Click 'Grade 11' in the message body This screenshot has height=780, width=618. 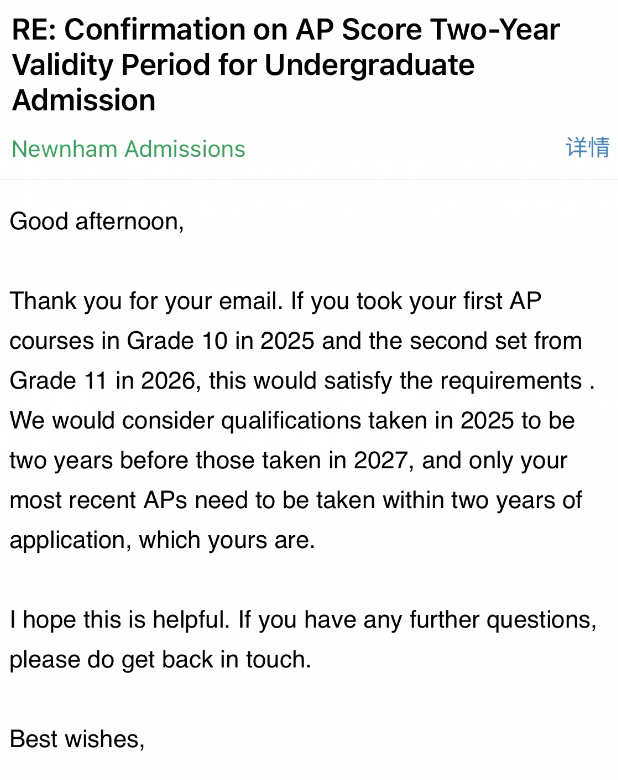[x=58, y=381]
